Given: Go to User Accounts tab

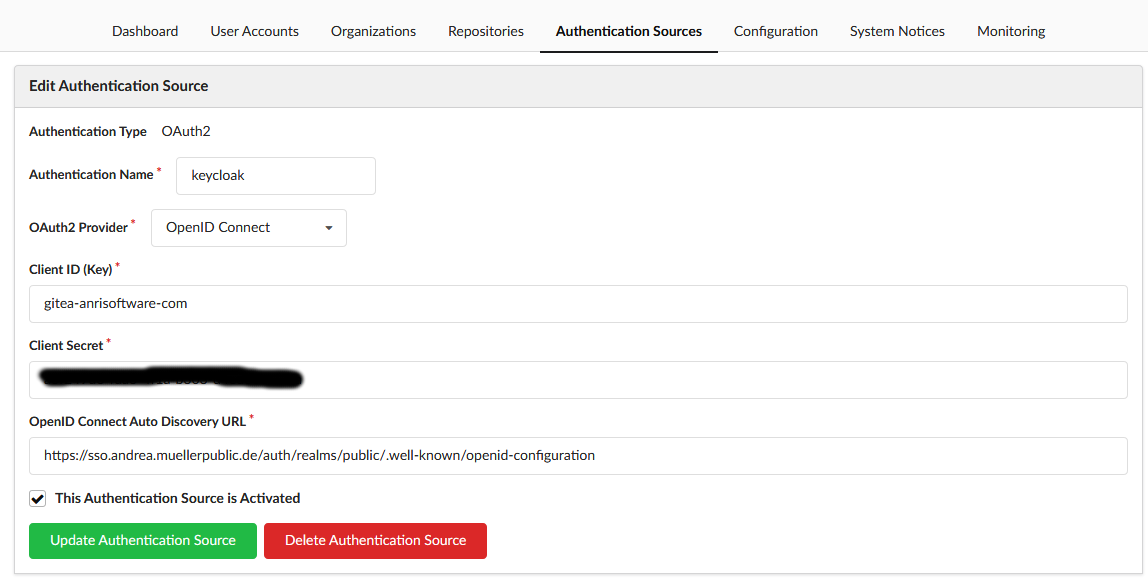Looking at the screenshot, I should point(255,31).
